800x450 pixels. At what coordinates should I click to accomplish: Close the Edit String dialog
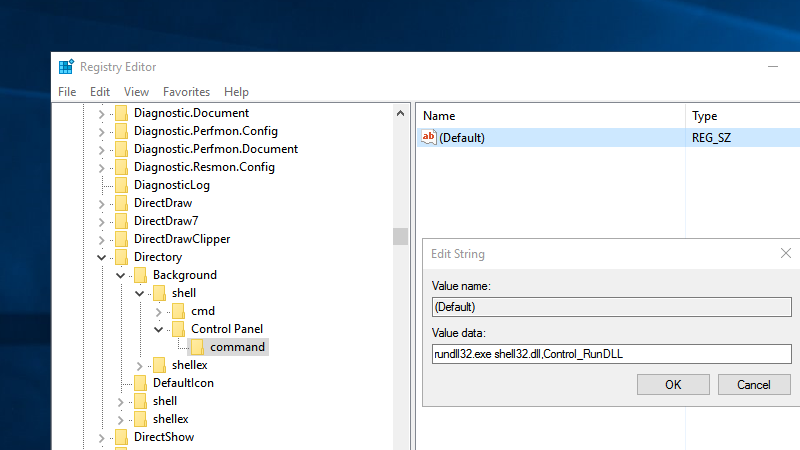786,253
